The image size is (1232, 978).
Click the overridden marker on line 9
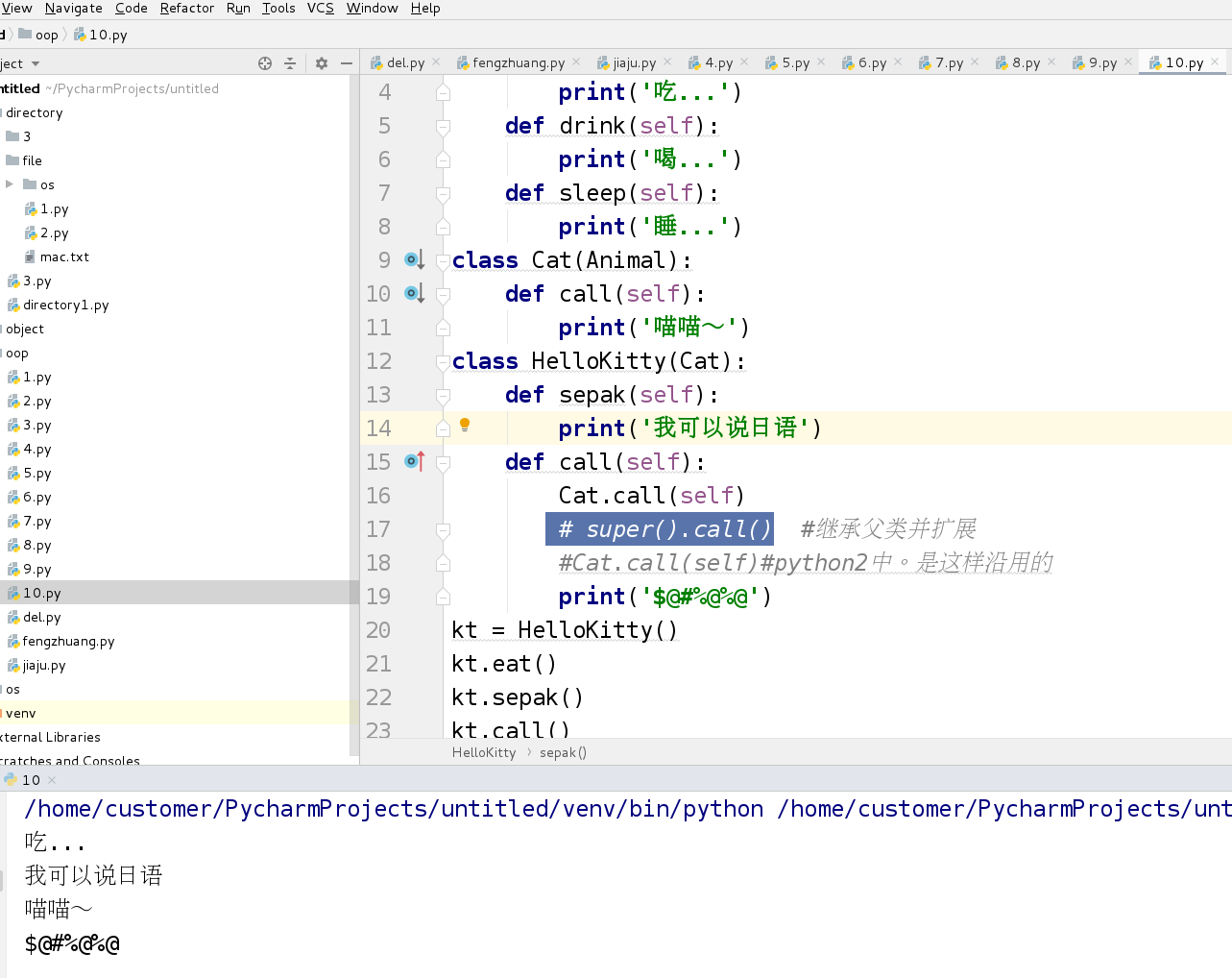[414, 259]
